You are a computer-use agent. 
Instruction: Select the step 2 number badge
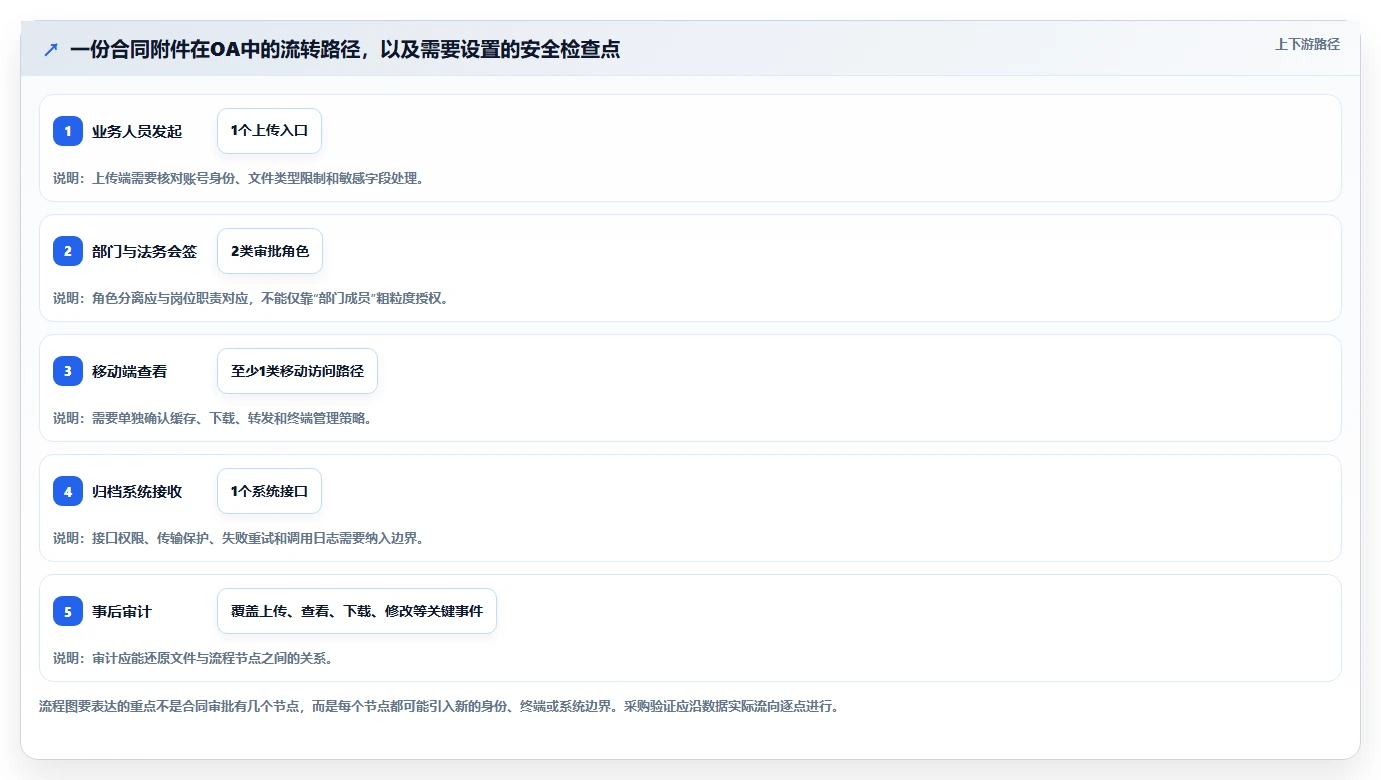point(68,251)
